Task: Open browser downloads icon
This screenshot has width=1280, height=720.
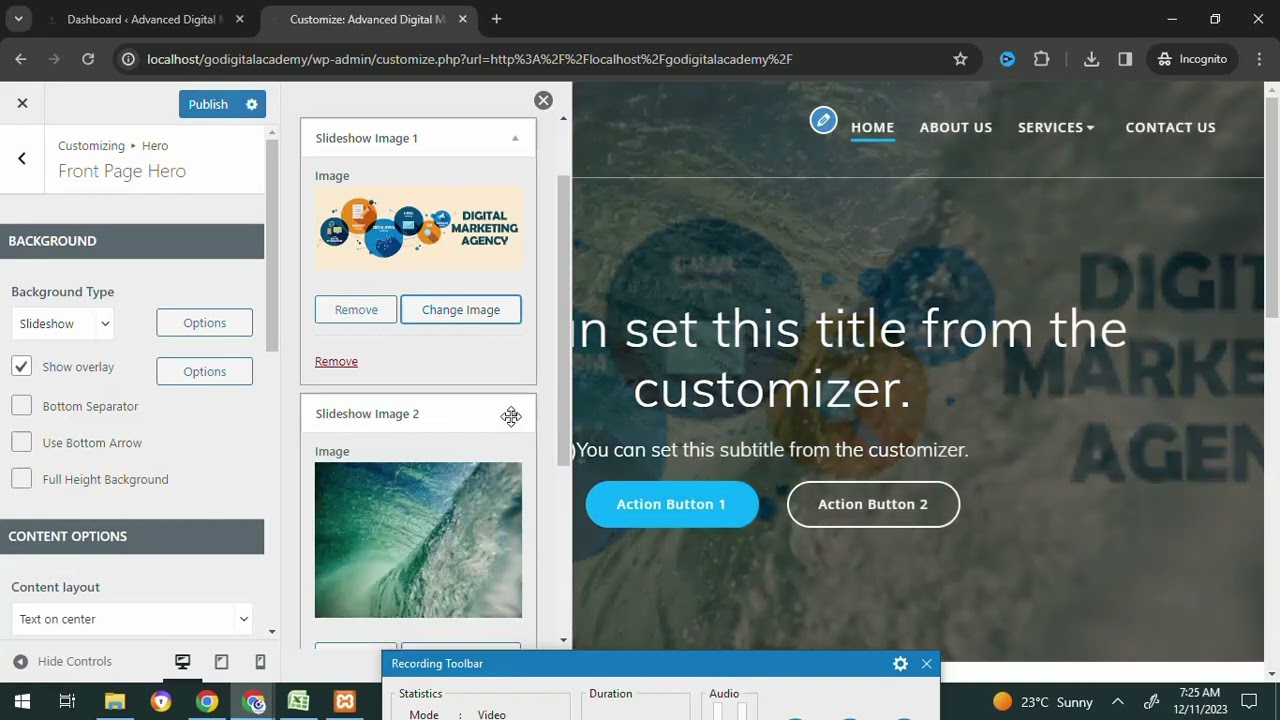Action: (1091, 59)
